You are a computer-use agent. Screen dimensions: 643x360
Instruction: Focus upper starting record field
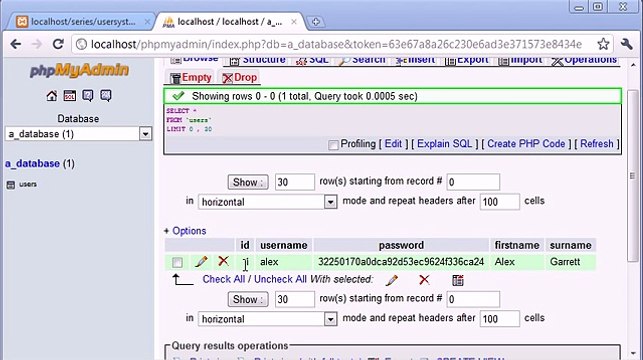473,182
